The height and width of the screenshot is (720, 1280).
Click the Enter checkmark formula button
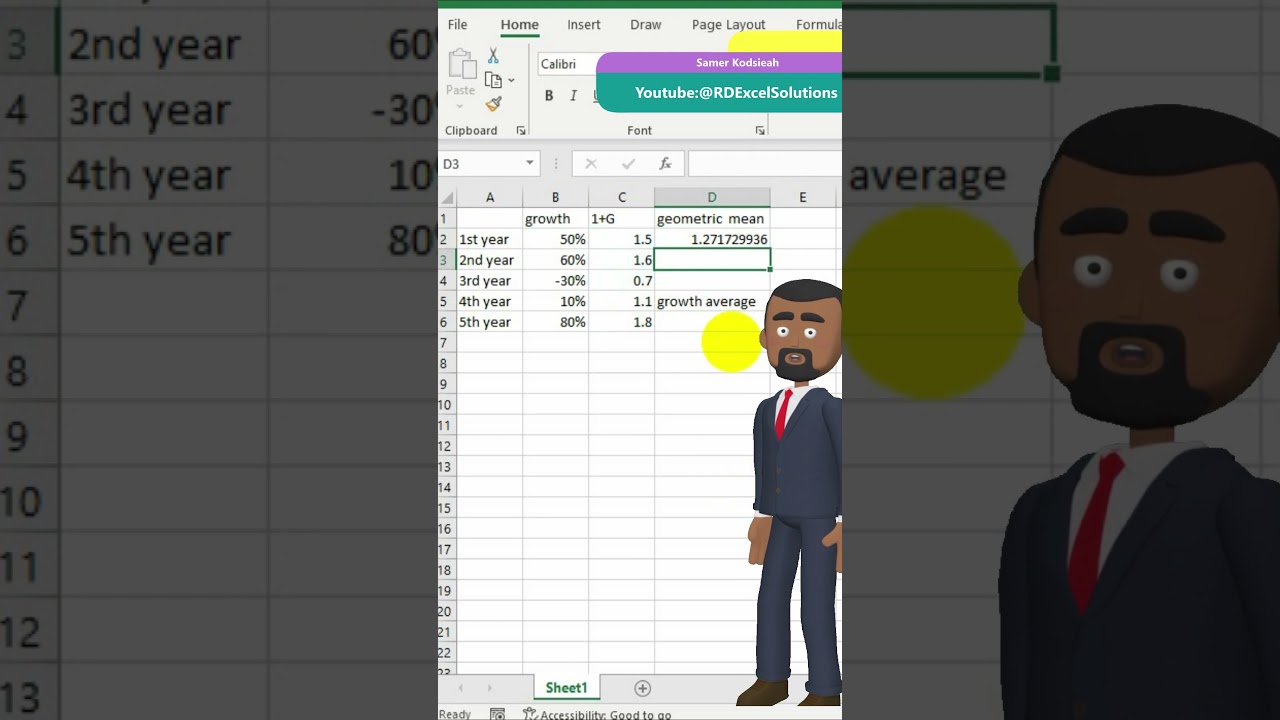[x=628, y=164]
